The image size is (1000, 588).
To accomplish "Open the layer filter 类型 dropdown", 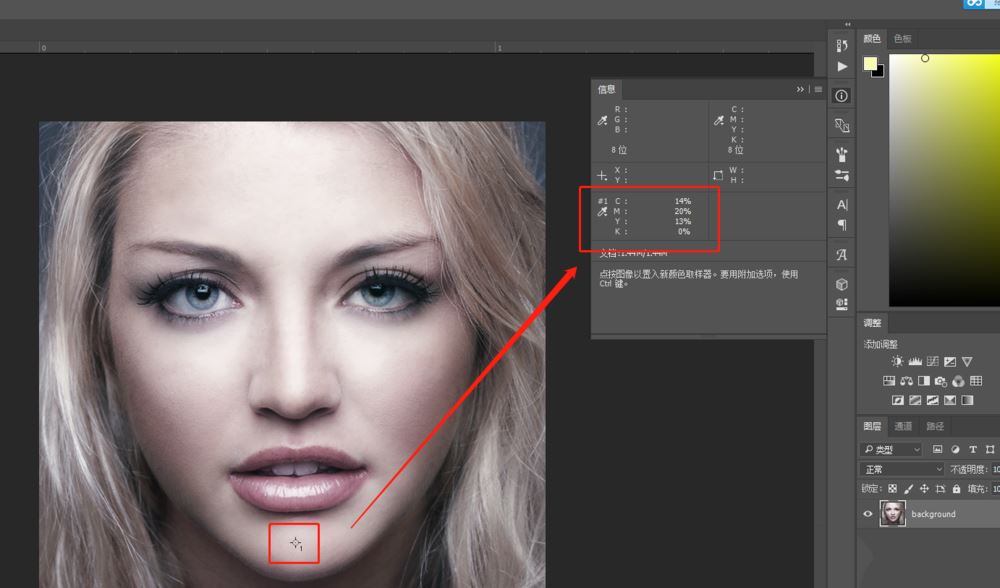I will tap(891, 450).
